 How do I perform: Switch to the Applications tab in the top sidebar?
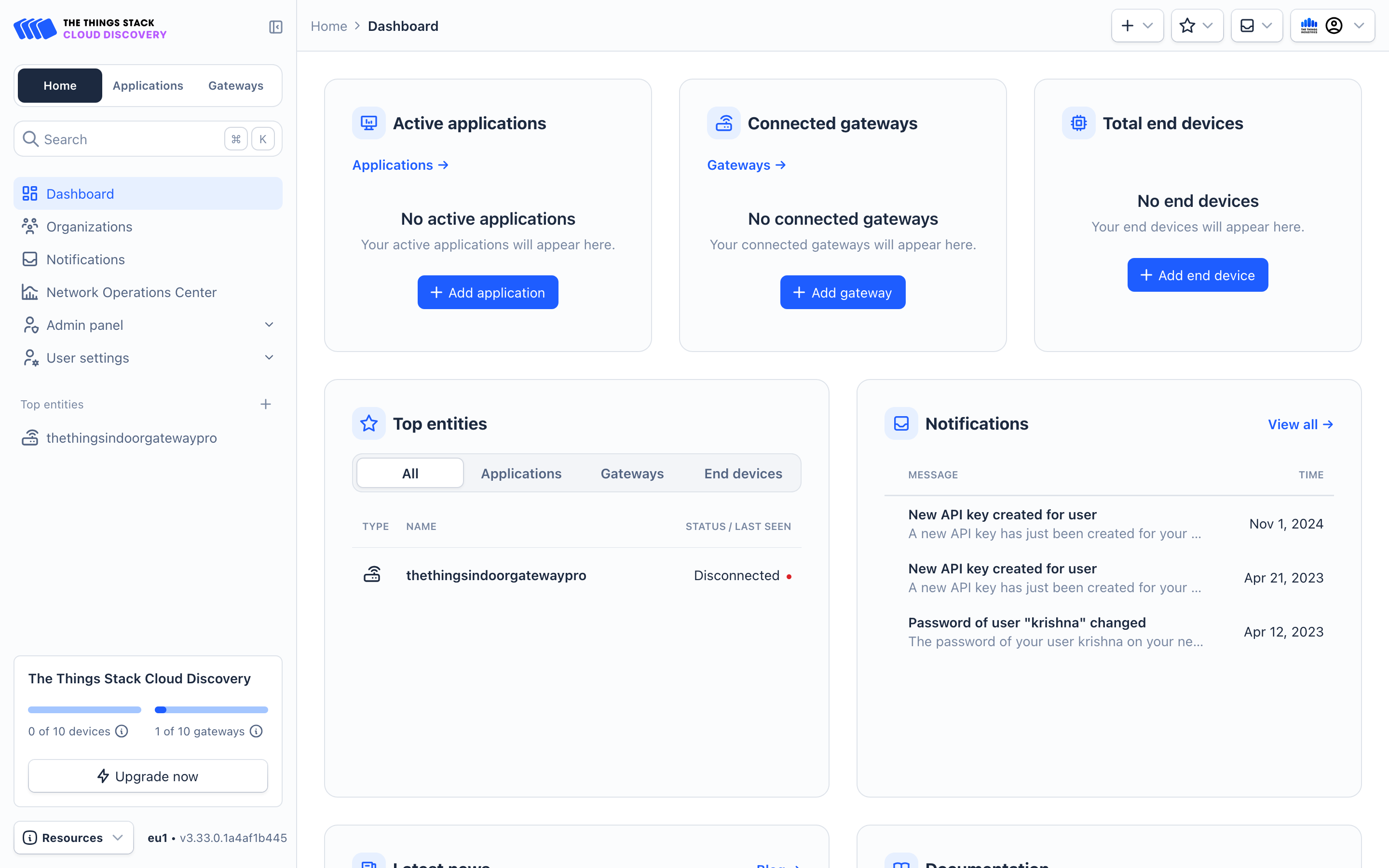click(x=148, y=85)
